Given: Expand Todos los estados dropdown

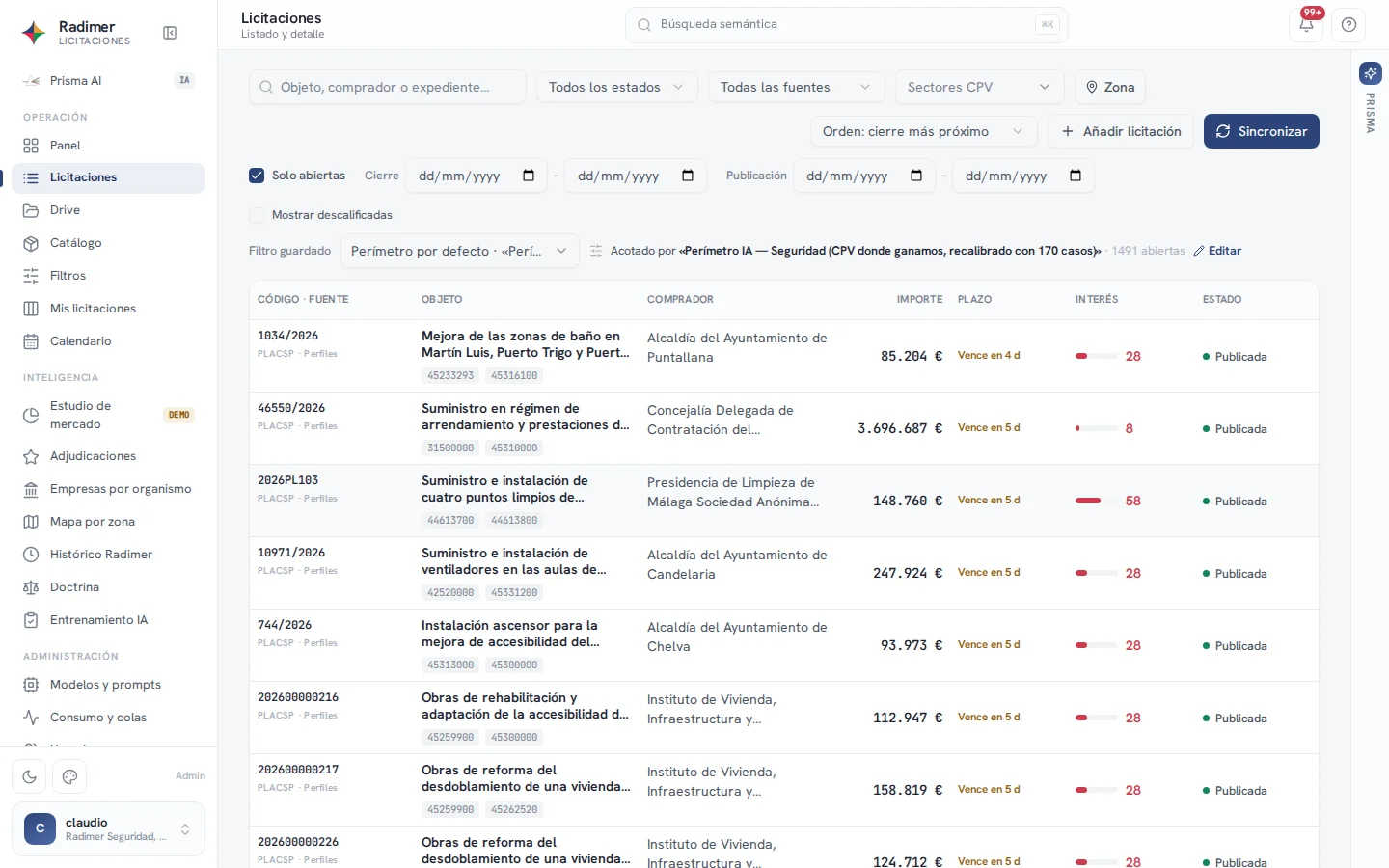Looking at the screenshot, I should [x=616, y=87].
